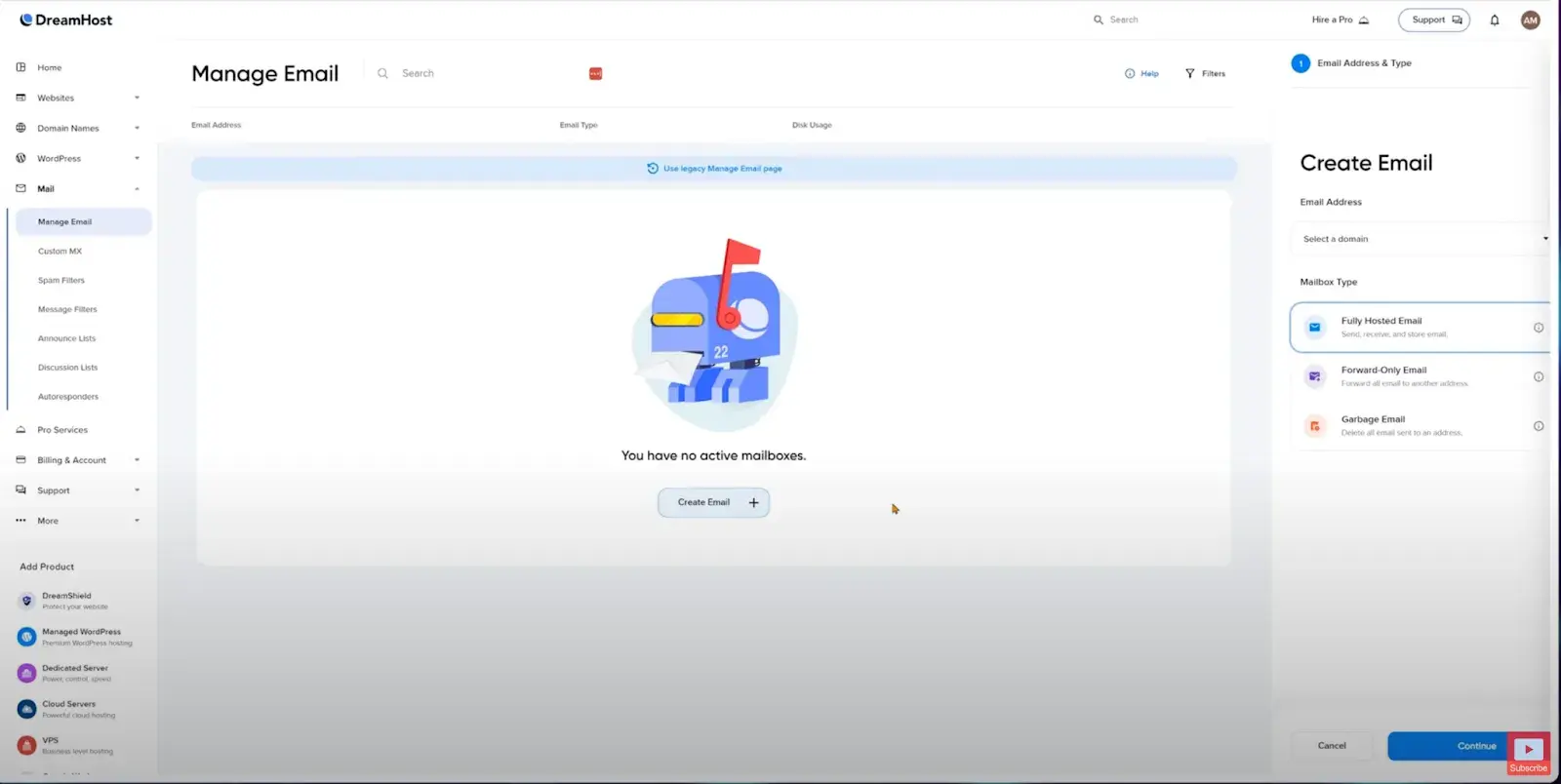Viewport: 1561px width, 784px height.
Task: Click the DreamHost logo
Action: [65, 20]
